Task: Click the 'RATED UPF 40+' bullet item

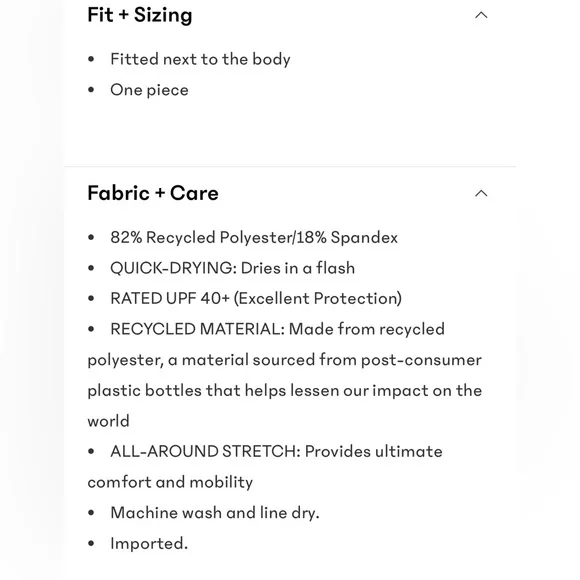Action: pos(256,299)
